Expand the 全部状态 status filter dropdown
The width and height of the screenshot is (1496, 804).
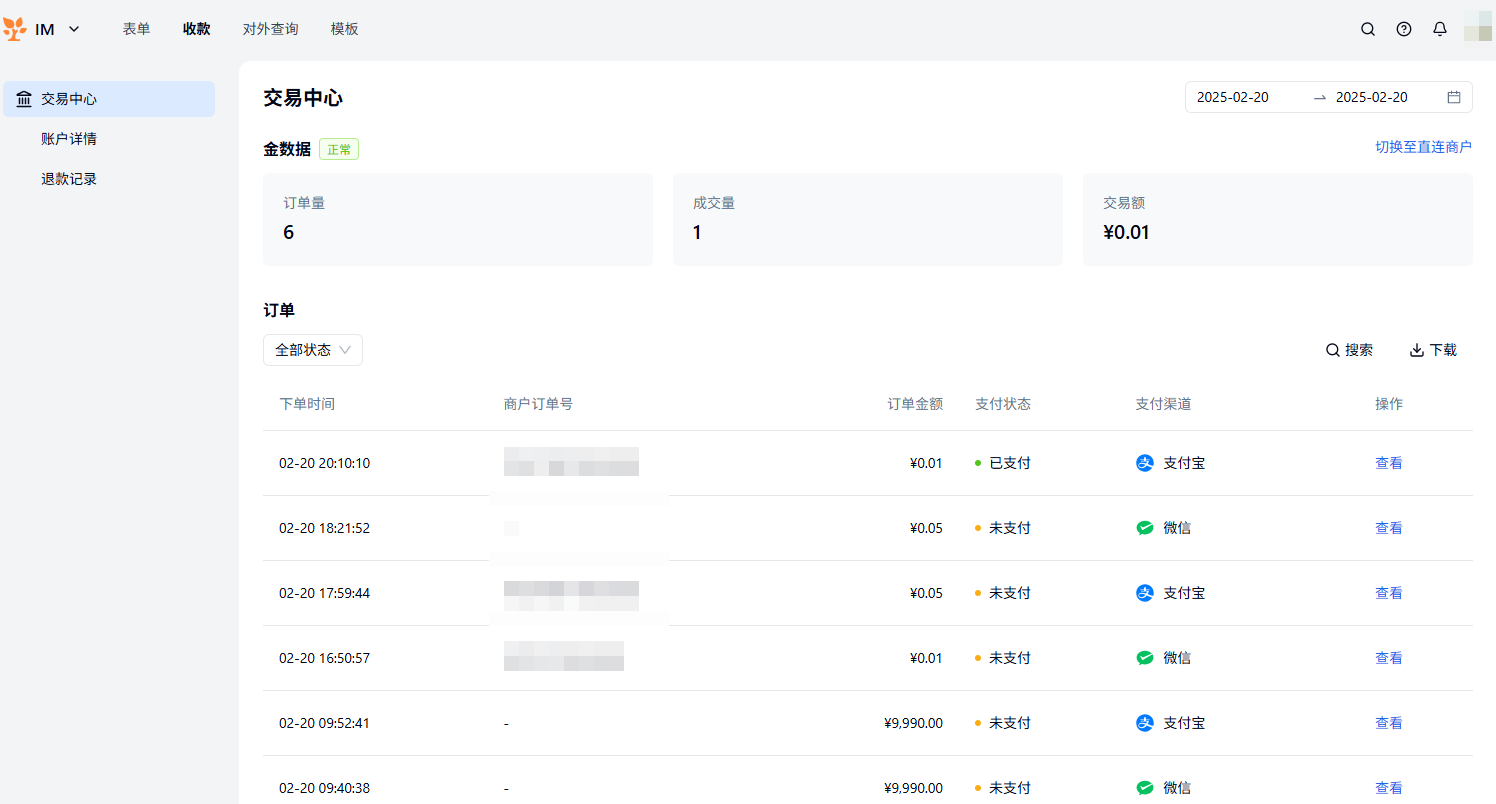tap(313, 350)
